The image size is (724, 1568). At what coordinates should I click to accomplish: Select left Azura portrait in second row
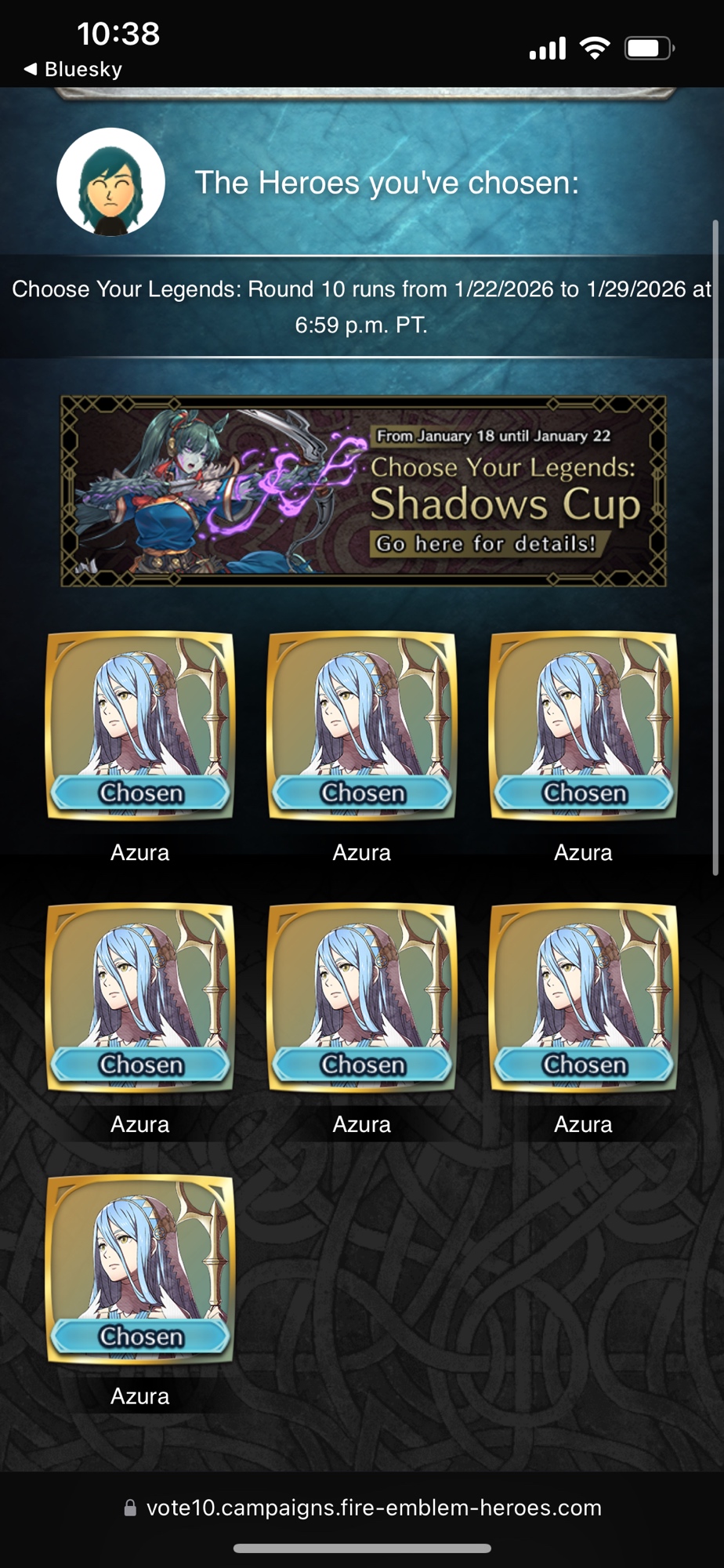[x=140, y=997]
